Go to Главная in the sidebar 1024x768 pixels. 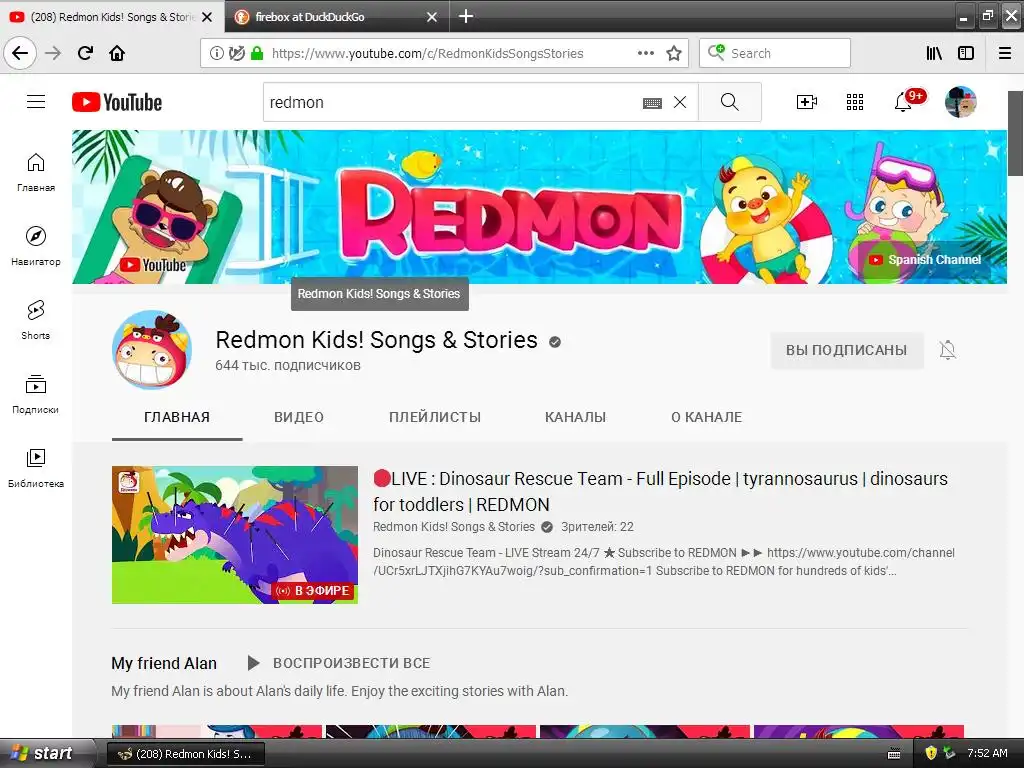(x=36, y=172)
